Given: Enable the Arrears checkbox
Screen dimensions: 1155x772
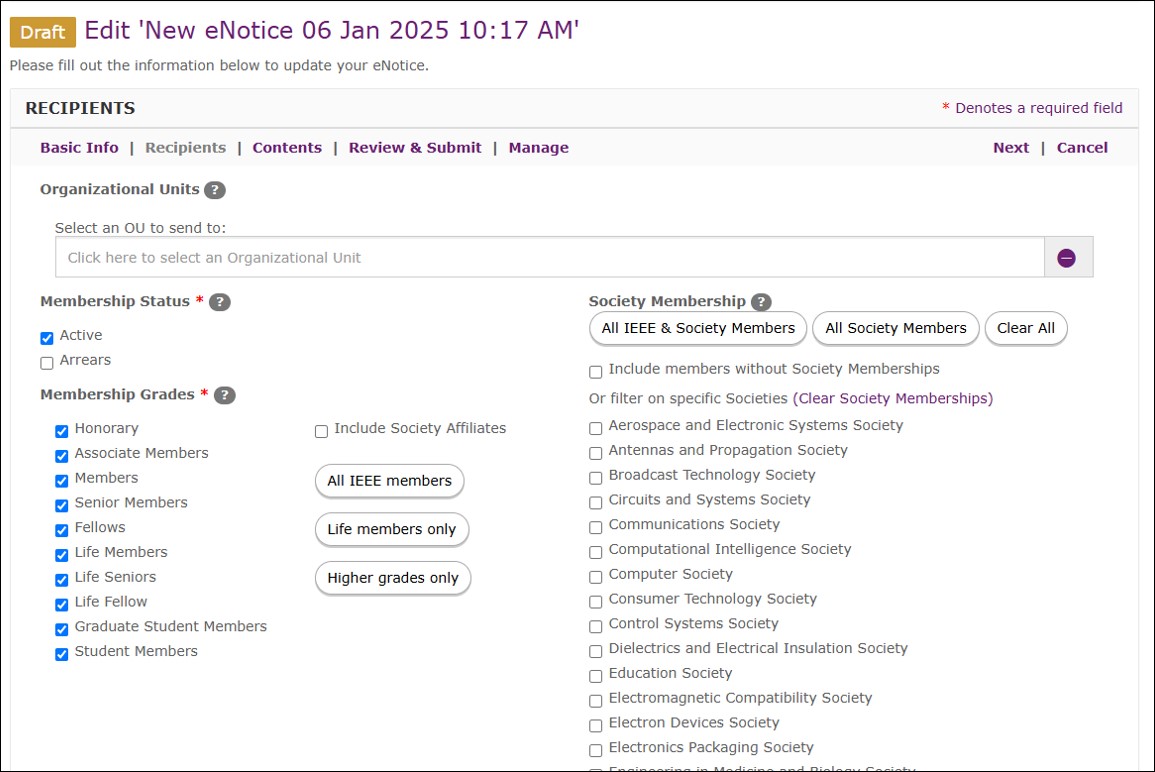Looking at the screenshot, I should [47, 363].
